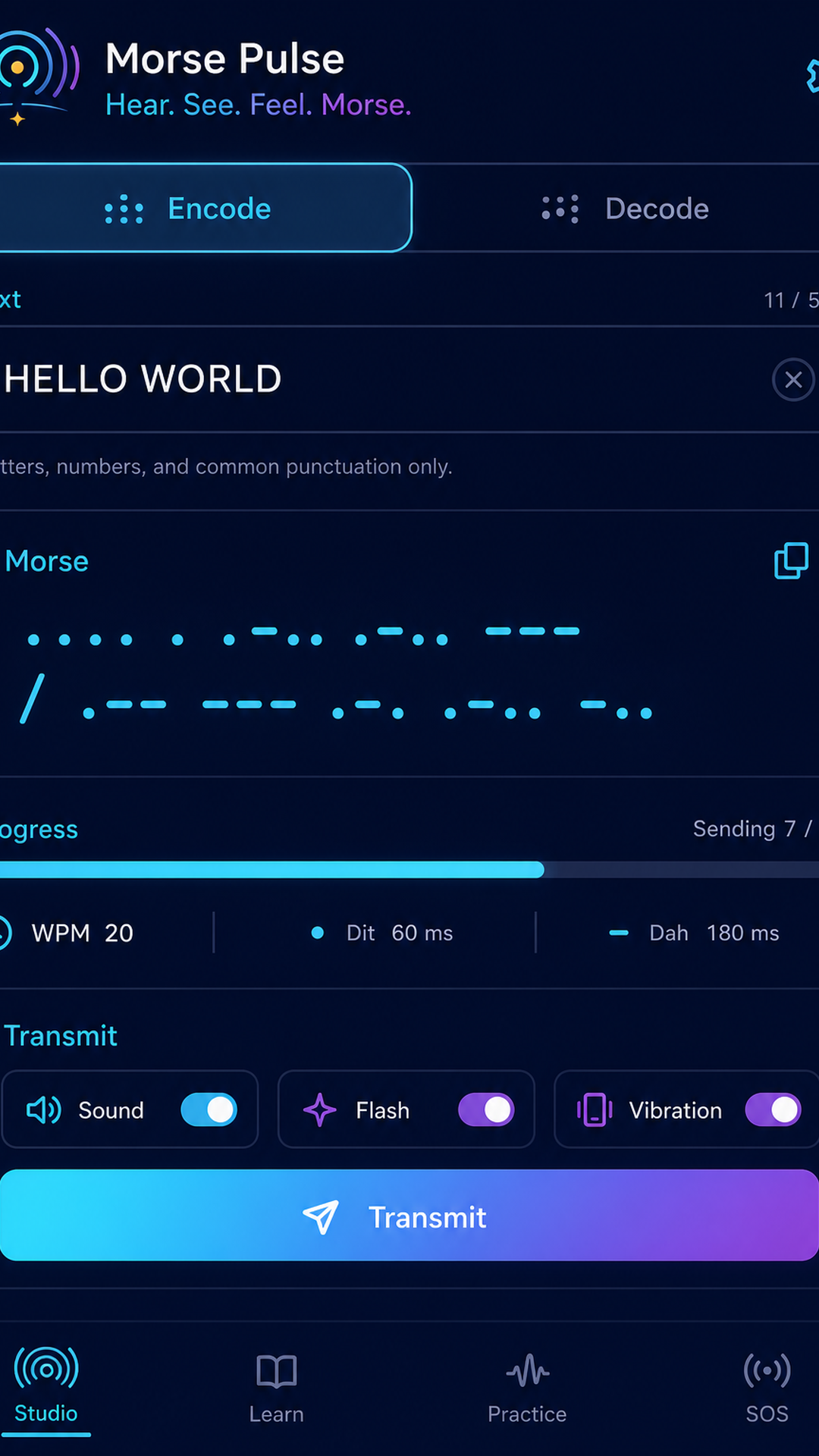
Task: Seek on the transmission progress bar
Action: 409,870
